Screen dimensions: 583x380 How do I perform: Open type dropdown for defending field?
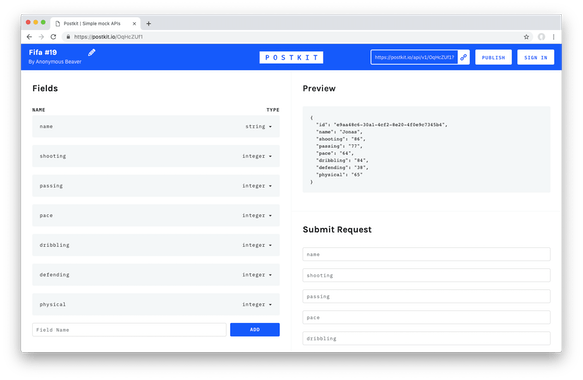[257, 275]
